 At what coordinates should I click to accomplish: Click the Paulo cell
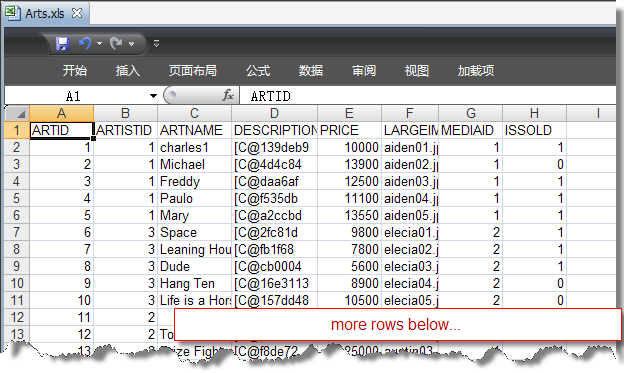(x=195, y=198)
